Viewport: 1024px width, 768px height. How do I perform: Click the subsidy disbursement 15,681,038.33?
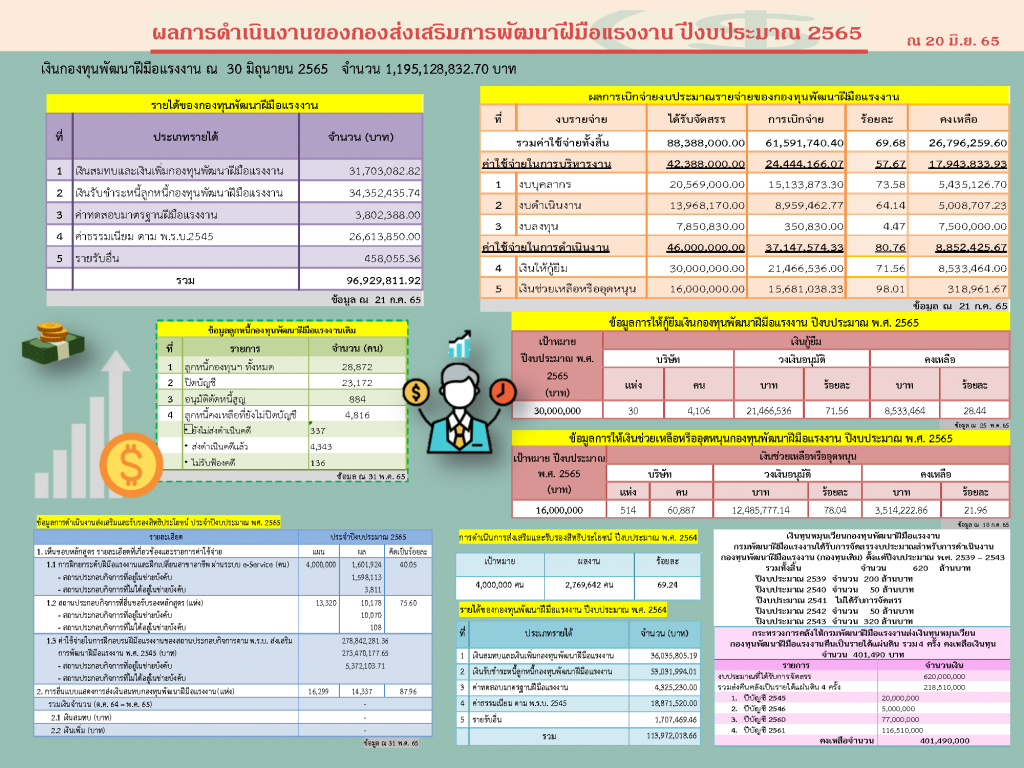[806, 289]
